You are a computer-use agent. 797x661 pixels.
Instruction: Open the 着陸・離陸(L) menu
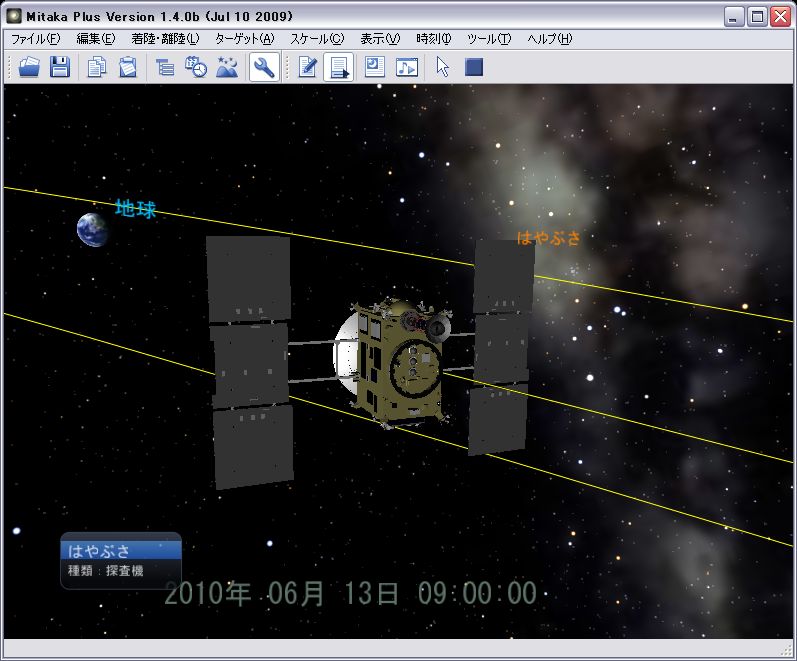[165, 39]
